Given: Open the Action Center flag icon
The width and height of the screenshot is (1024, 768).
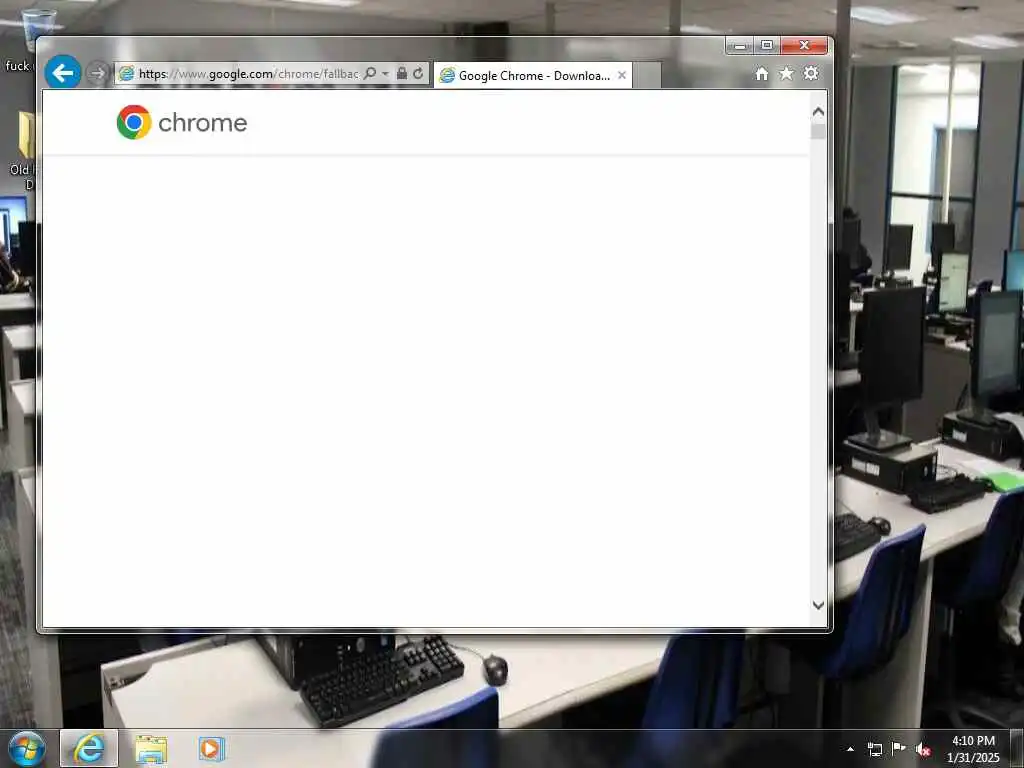Looking at the screenshot, I should click(899, 748).
